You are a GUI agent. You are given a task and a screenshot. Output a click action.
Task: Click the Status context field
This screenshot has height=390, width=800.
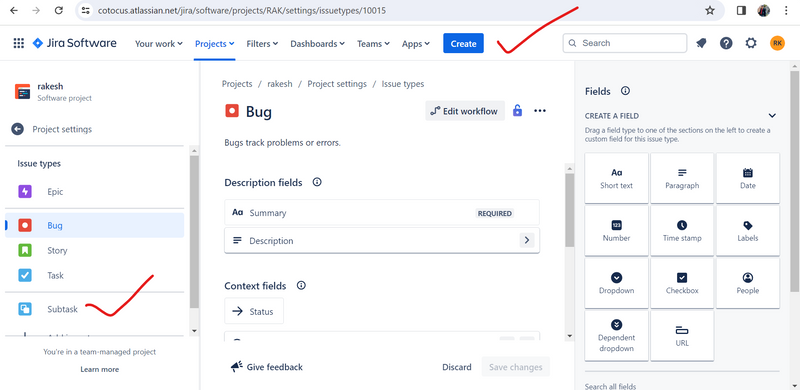[254, 311]
